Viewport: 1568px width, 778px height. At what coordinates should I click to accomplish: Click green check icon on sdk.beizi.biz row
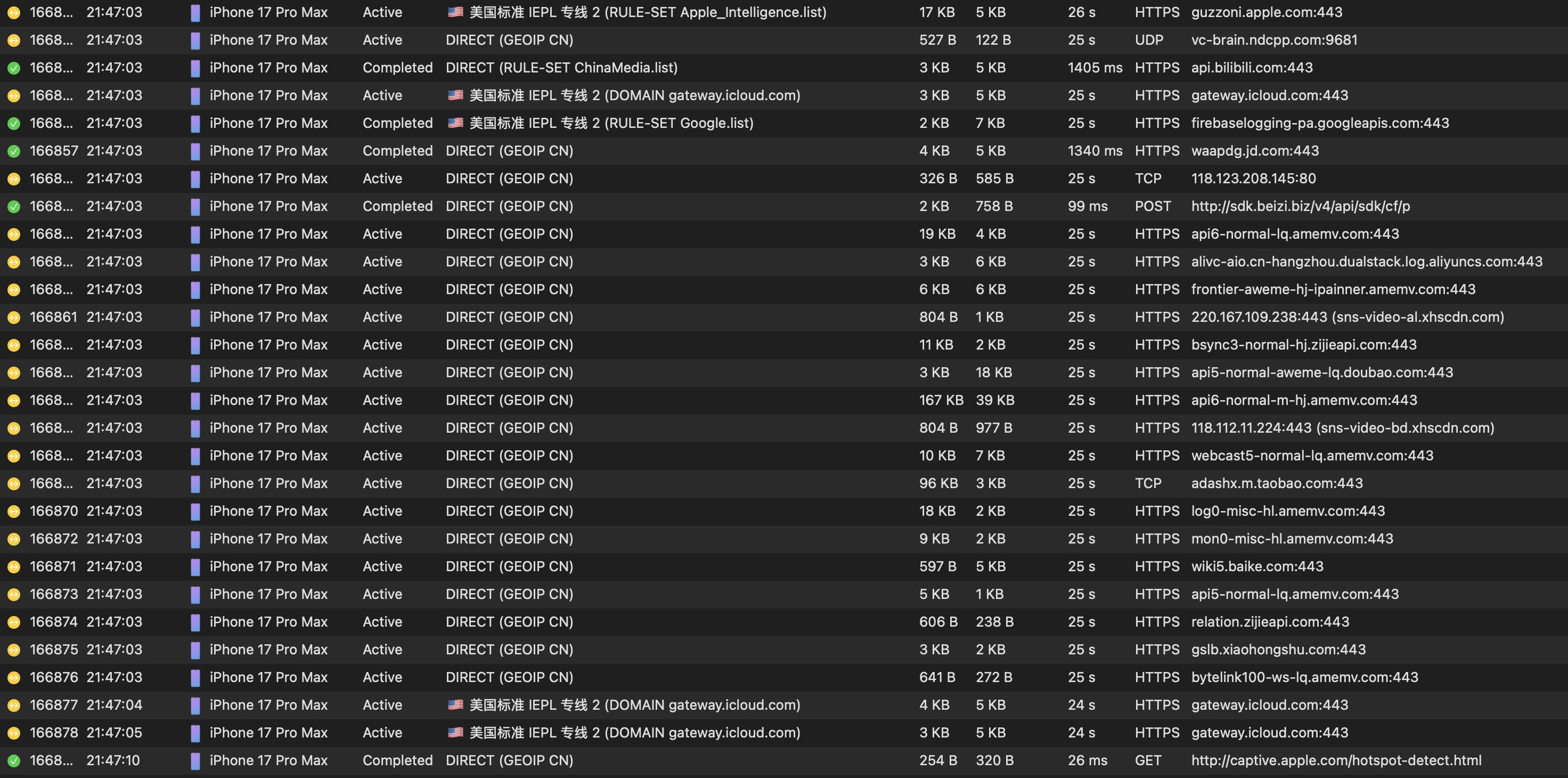(13, 206)
